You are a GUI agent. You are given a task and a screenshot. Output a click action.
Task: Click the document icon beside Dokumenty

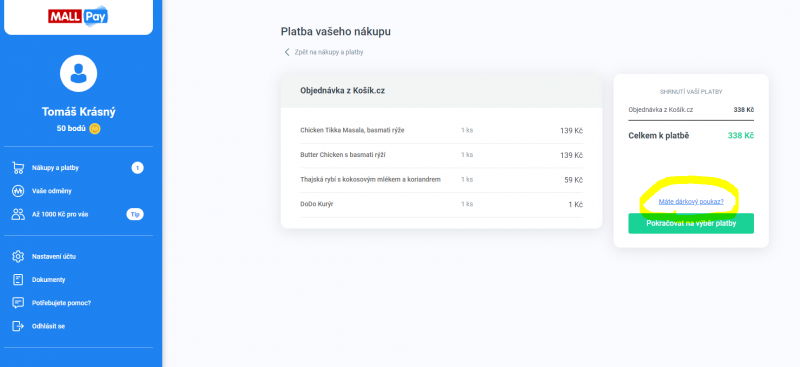[x=18, y=280]
